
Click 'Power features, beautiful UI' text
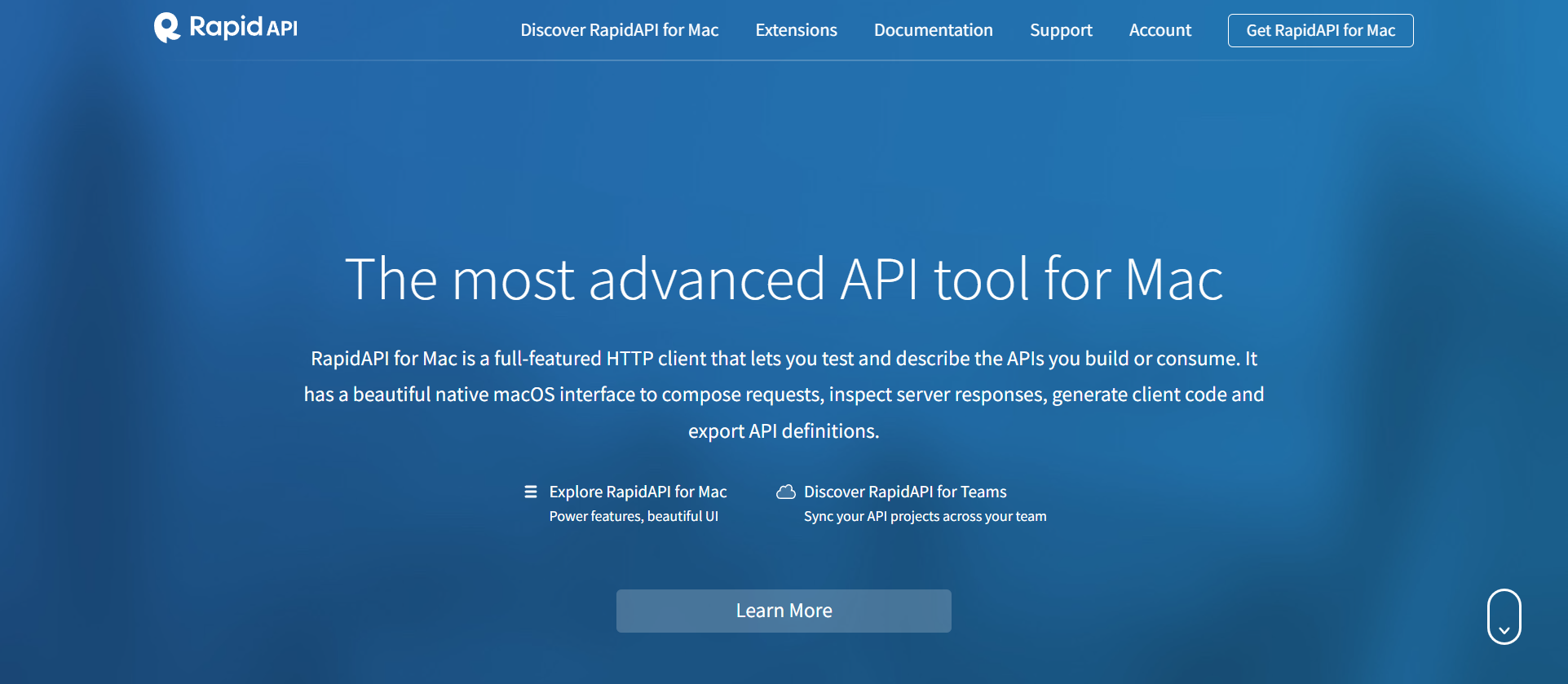pos(634,516)
